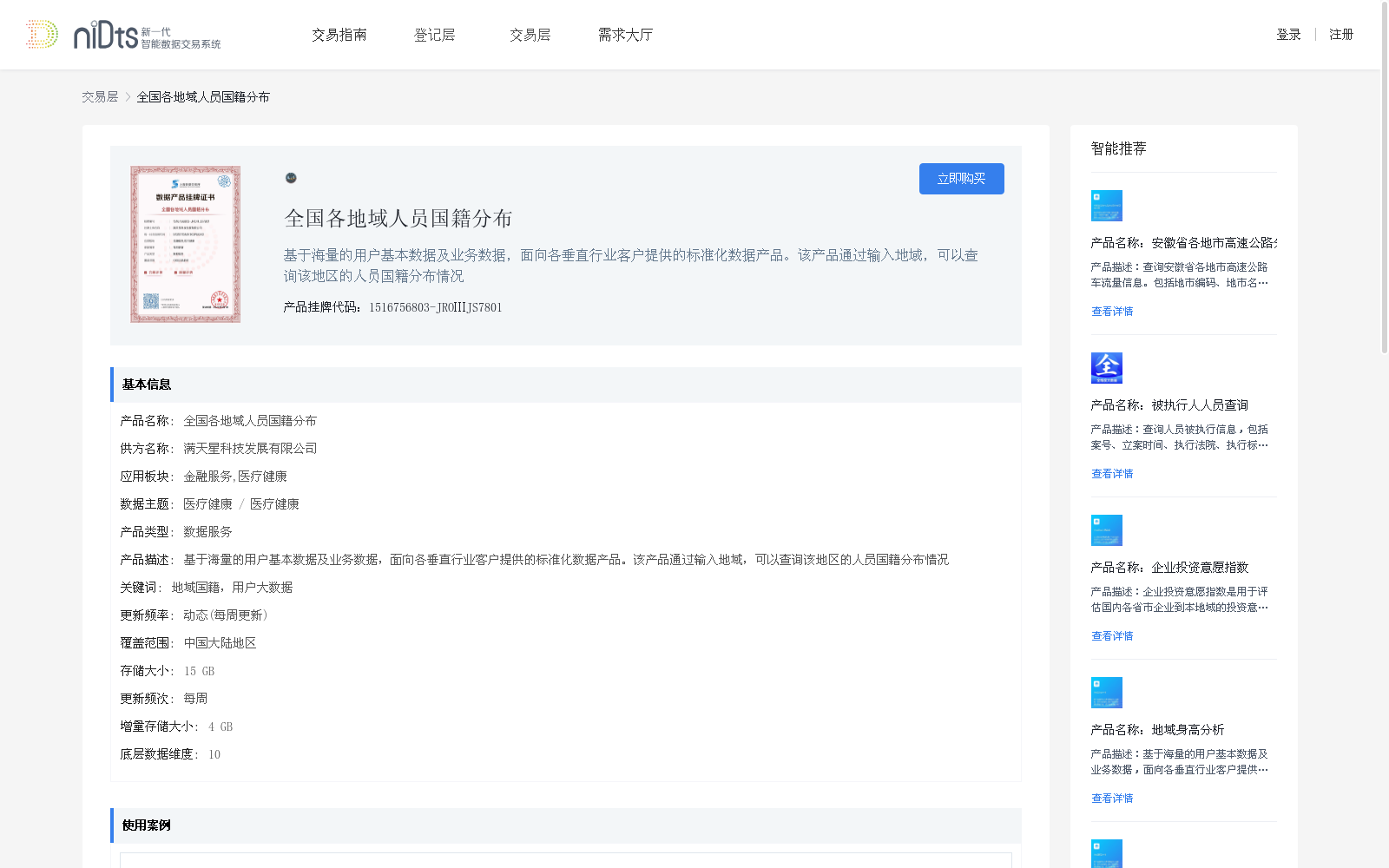Image resolution: width=1389 pixels, height=868 pixels.
Task: Open the 交易指南 menu
Action: (339, 35)
